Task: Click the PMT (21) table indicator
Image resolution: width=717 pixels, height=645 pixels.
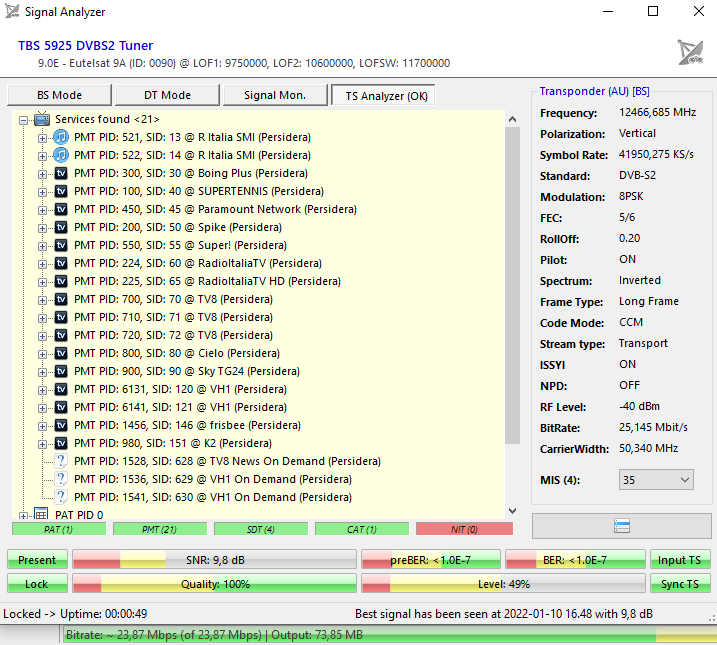Action: tap(160, 529)
